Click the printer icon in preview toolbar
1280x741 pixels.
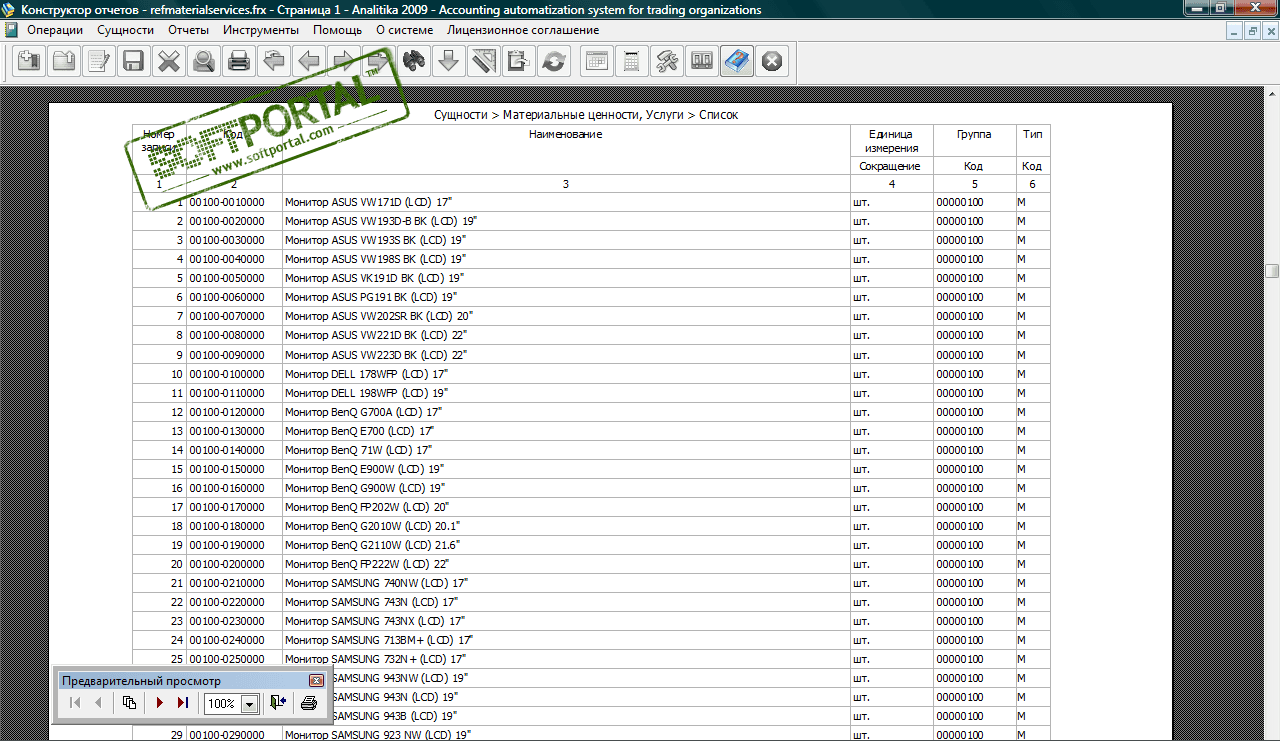[x=309, y=703]
